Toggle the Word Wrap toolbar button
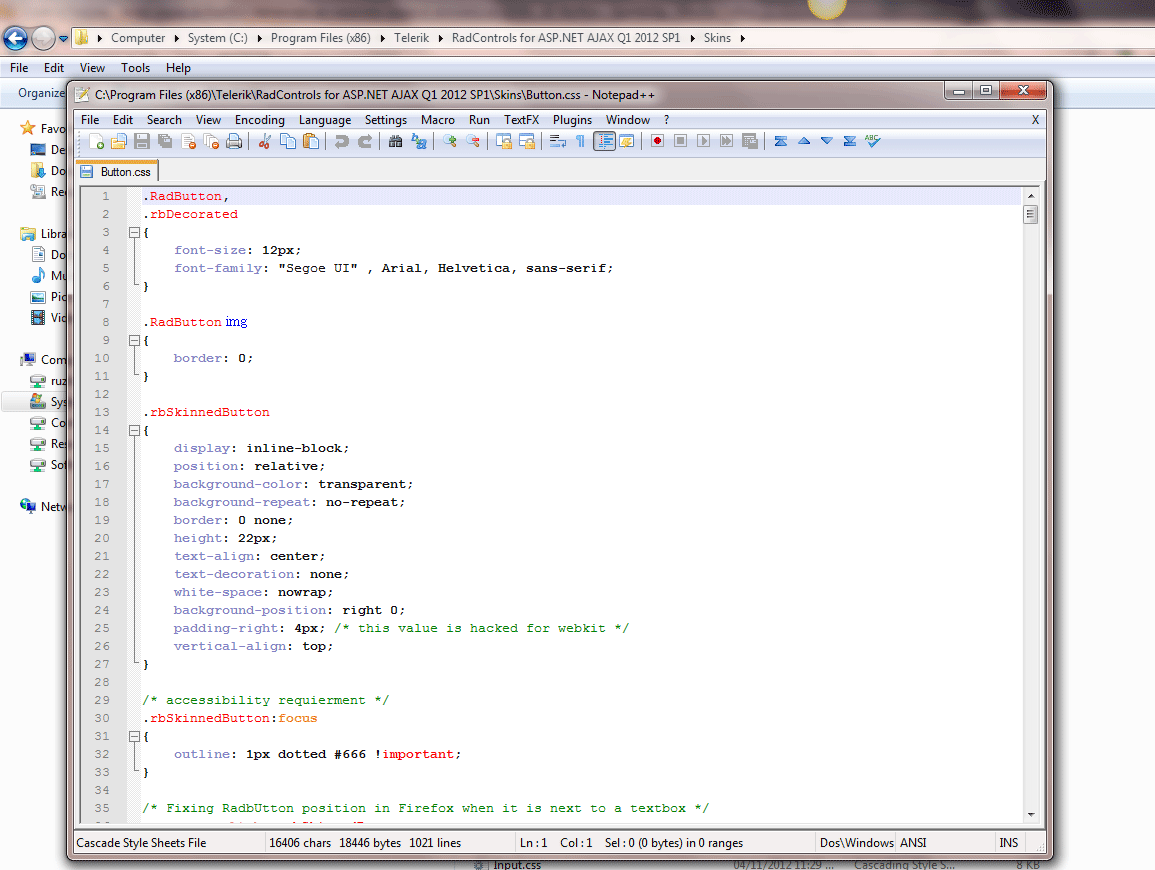The width and height of the screenshot is (1155, 870). pos(557,141)
